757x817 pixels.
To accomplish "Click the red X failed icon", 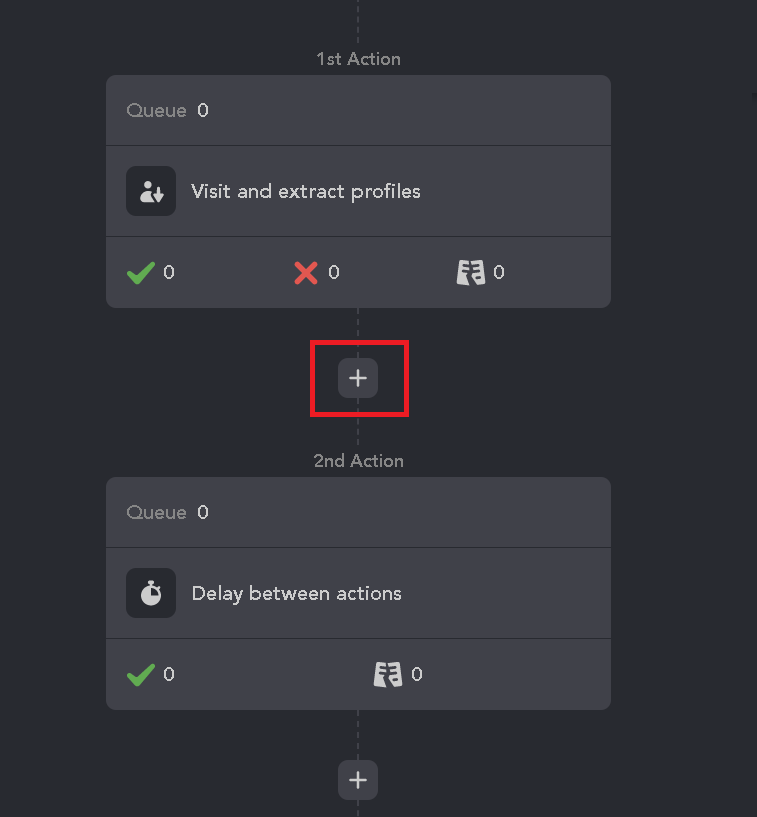I will 306,273.
